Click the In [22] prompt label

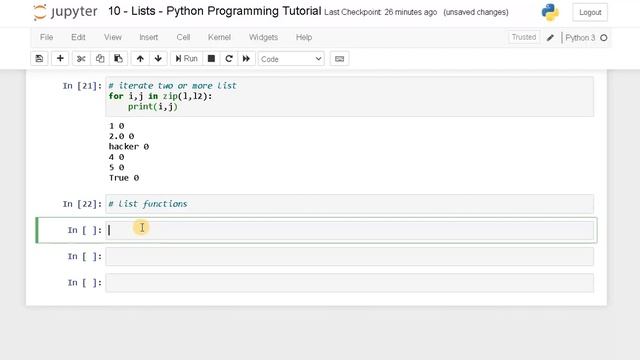coord(82,204)
